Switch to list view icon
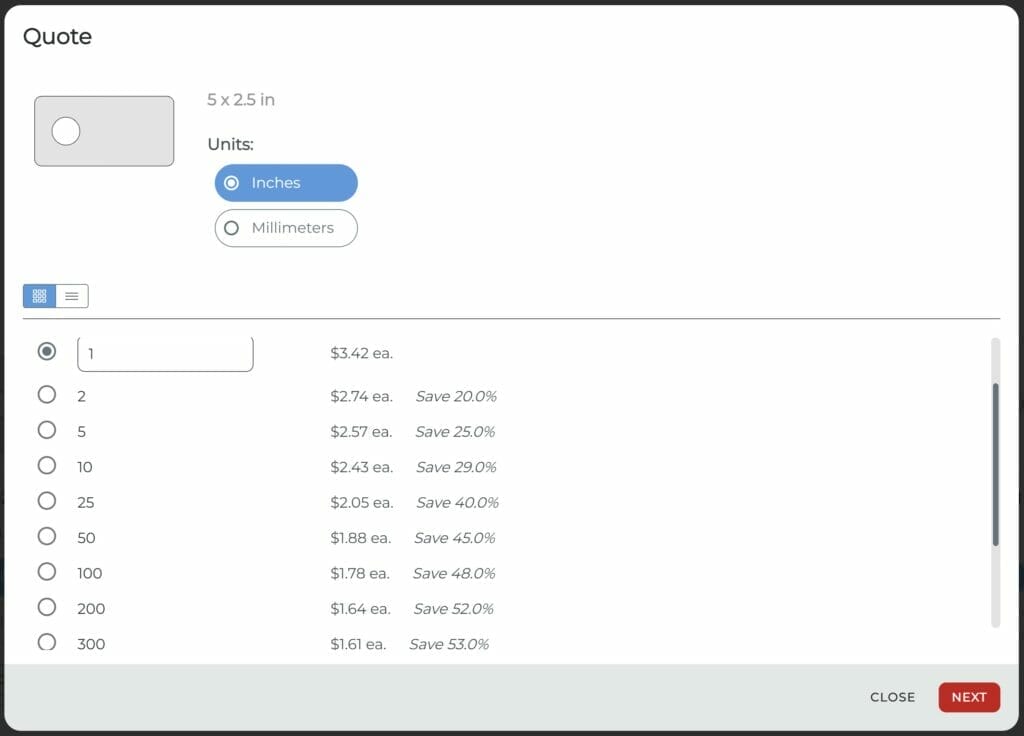Viewport: 1024px width, 736px height. (72, 296)
